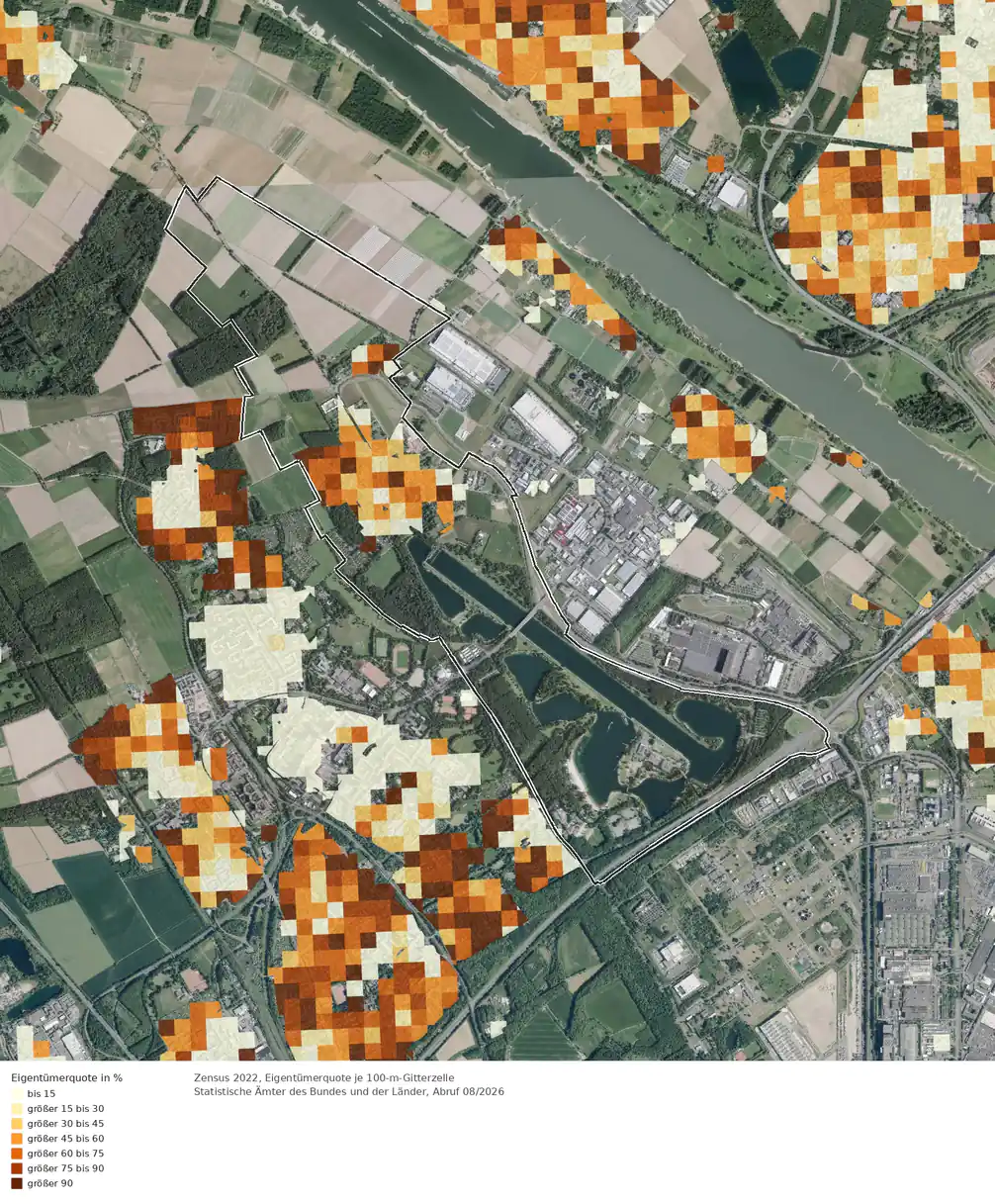The width and height of the screenshot is (995, 1204).
Task: Select the label text 'größer 60 bis 75'
Action: click(x=65, y=1154)
